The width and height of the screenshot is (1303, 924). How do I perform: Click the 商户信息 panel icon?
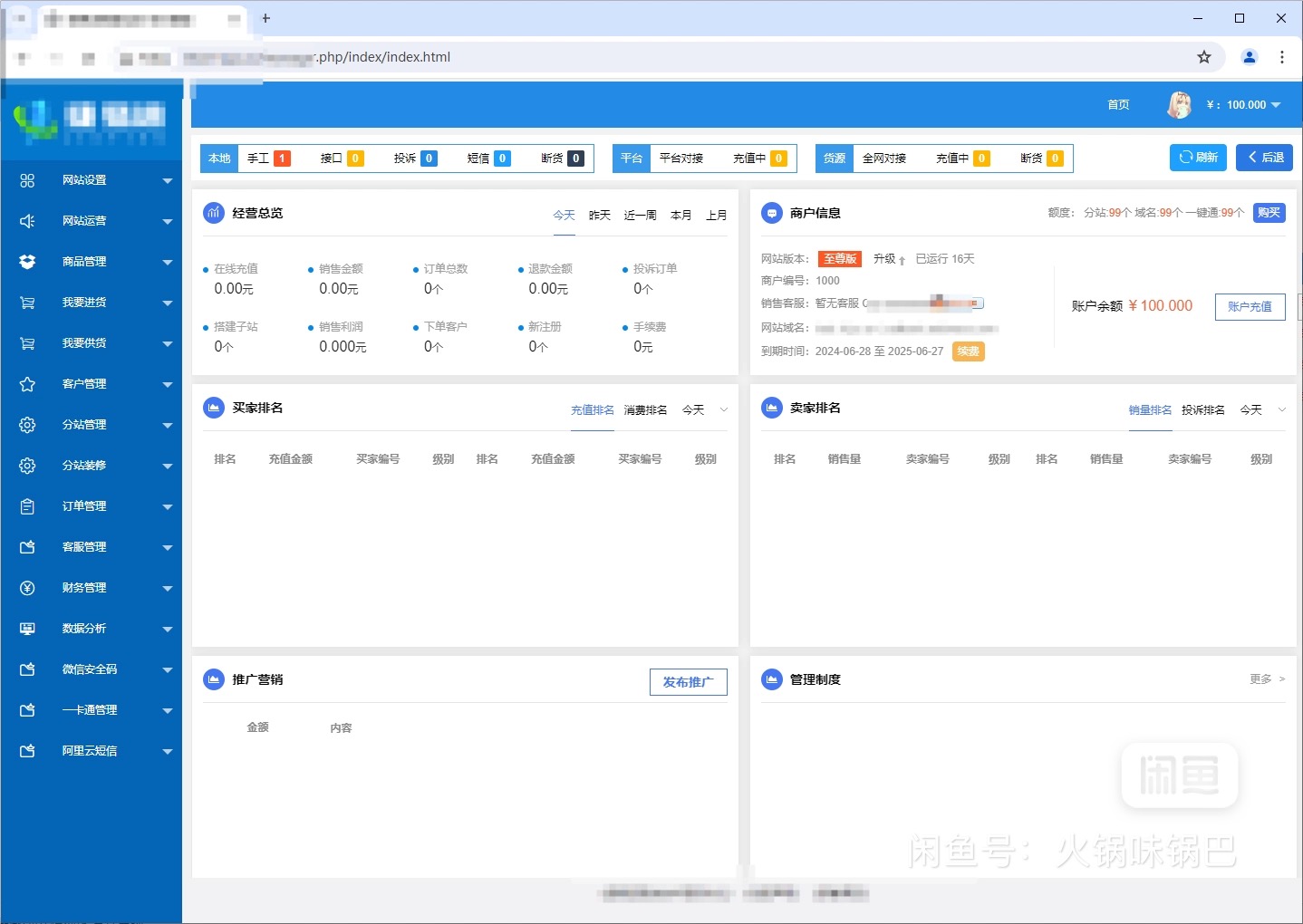(771, 212)
